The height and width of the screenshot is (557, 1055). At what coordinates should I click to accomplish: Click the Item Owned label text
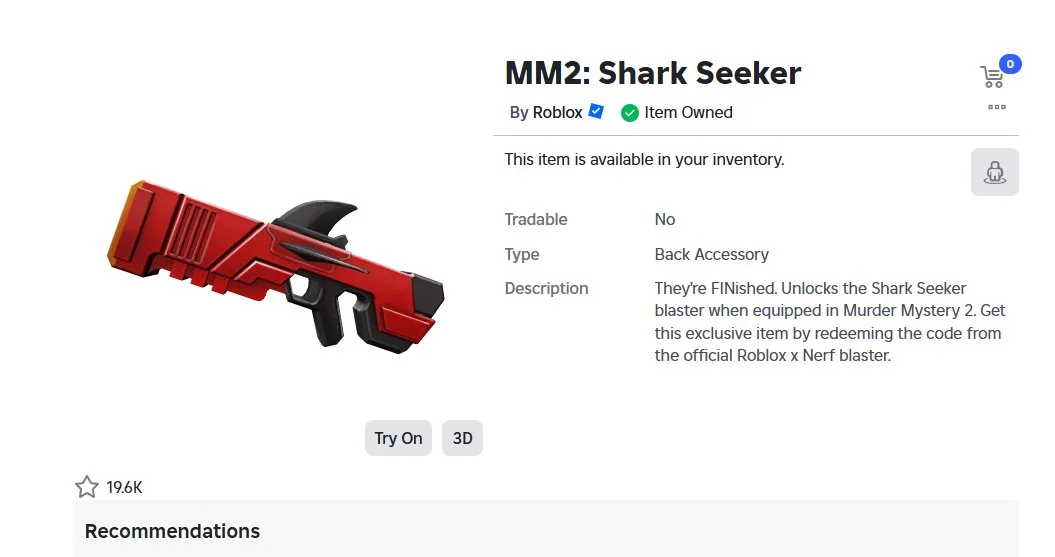688,113
